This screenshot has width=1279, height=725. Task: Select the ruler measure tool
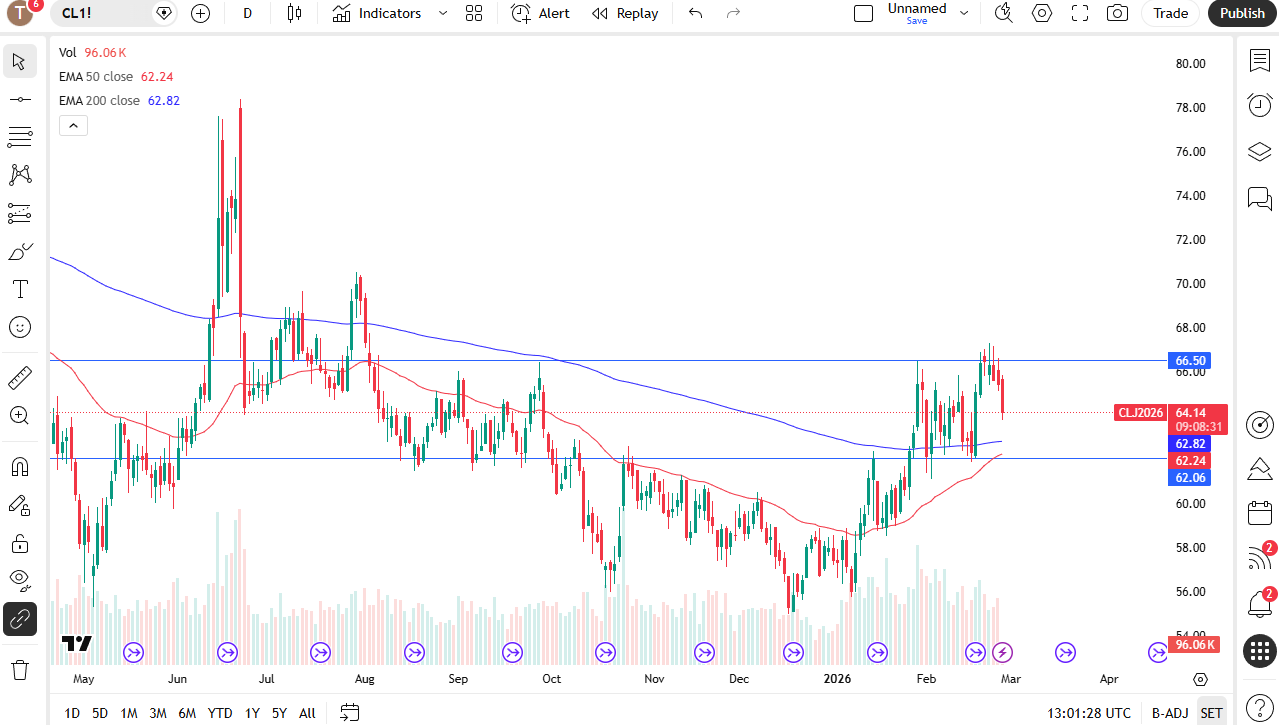(x=19, y=378)
